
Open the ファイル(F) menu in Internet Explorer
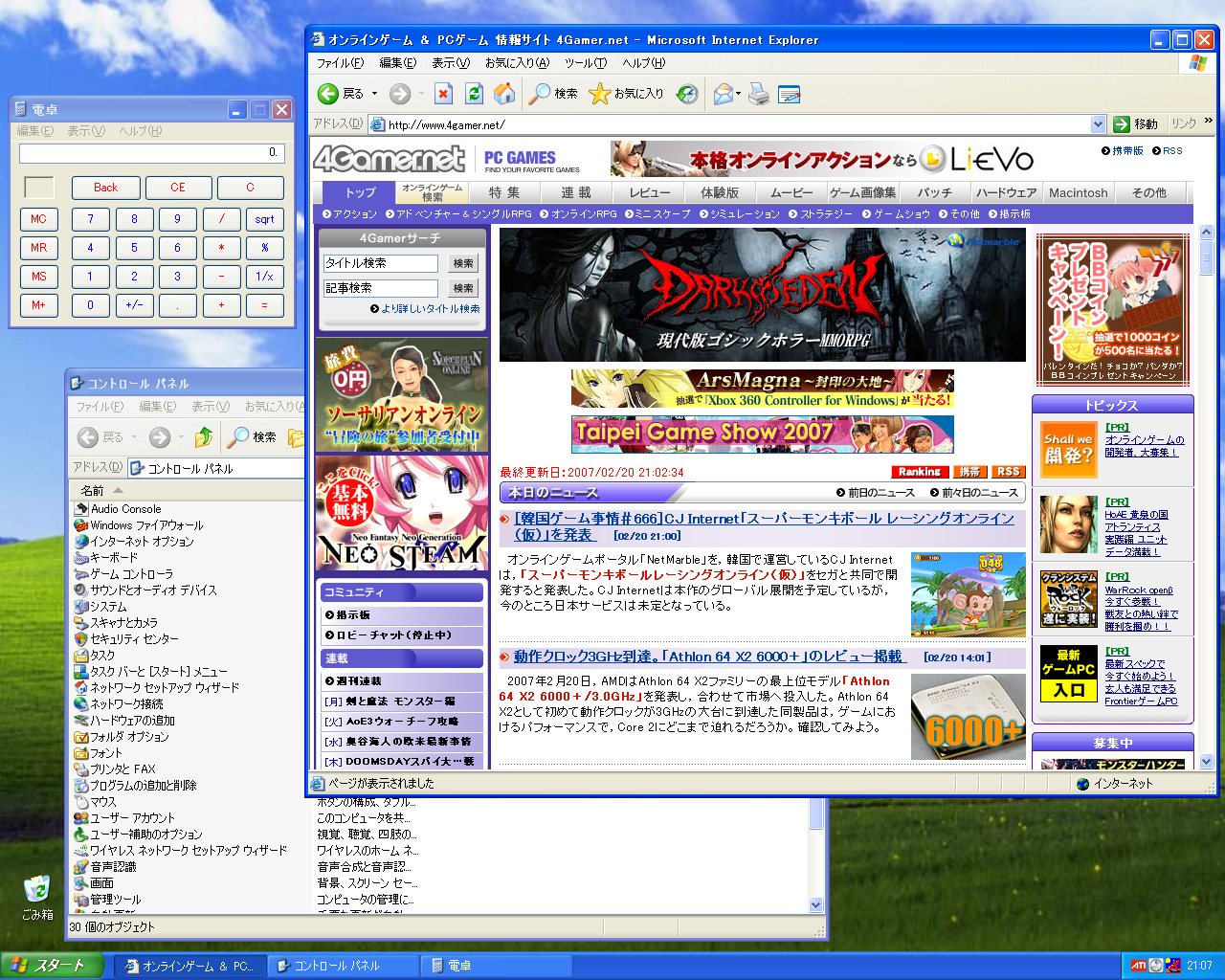tap(340, 63)
